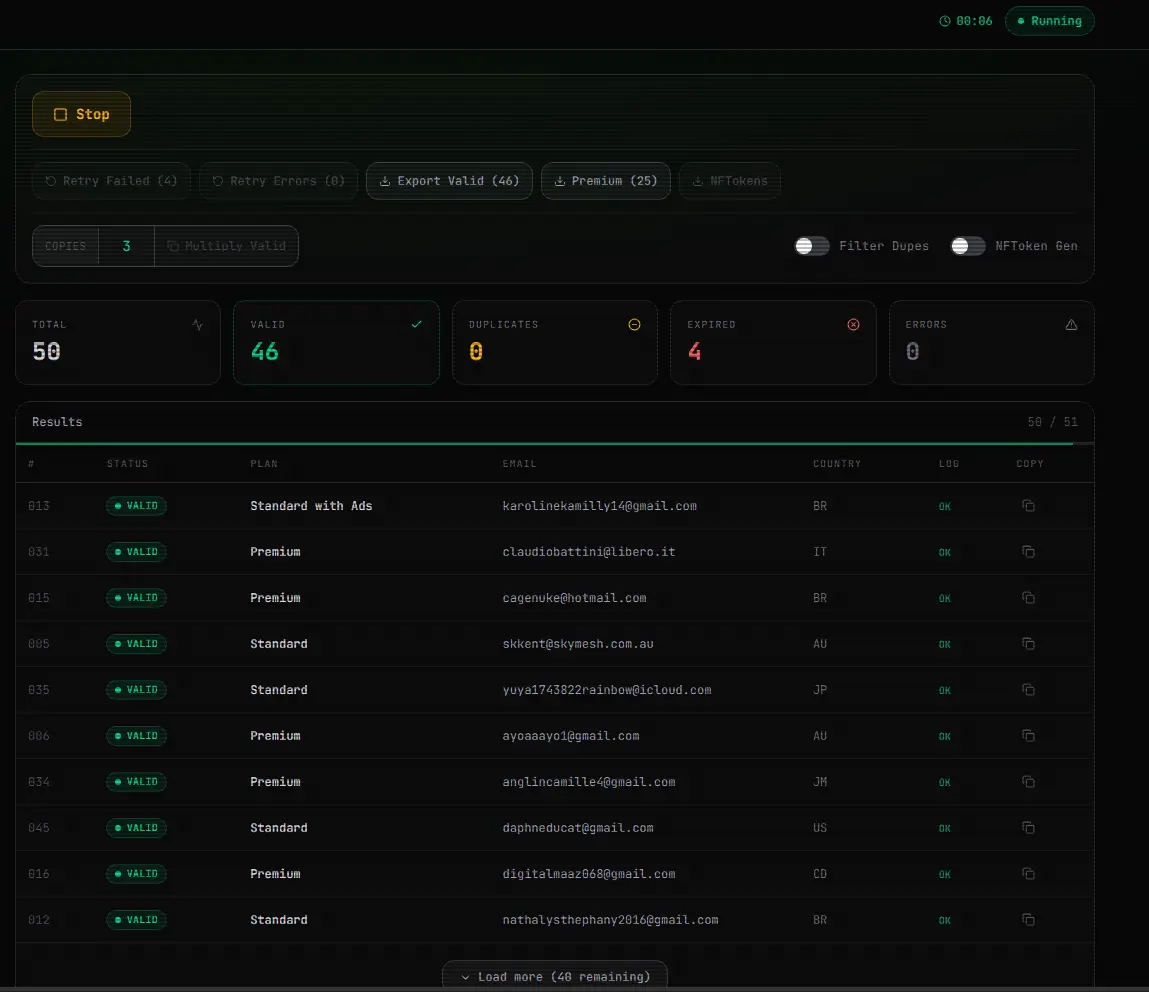This screenshot has height=992, width=1149.
Task: Stop the running check
Action: point(81,114)
